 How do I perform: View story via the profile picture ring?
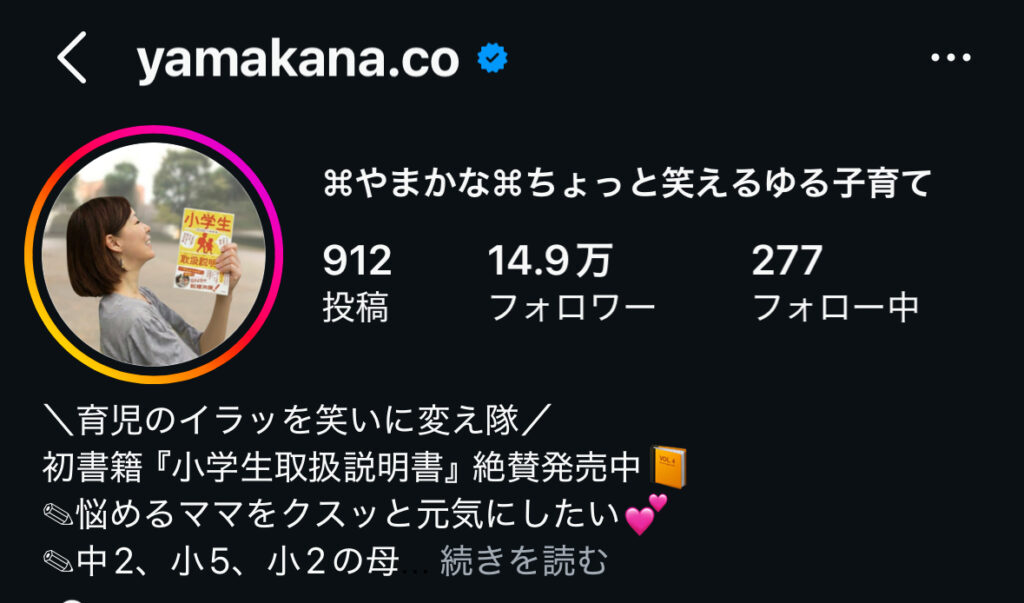153,254
